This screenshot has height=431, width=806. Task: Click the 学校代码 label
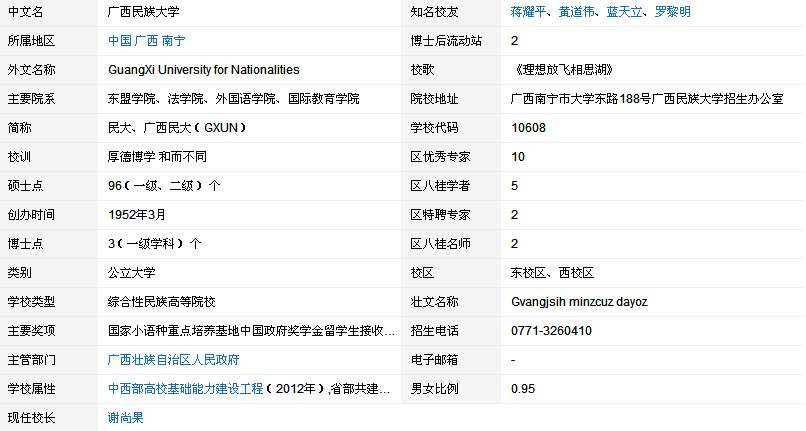(434, 128)
